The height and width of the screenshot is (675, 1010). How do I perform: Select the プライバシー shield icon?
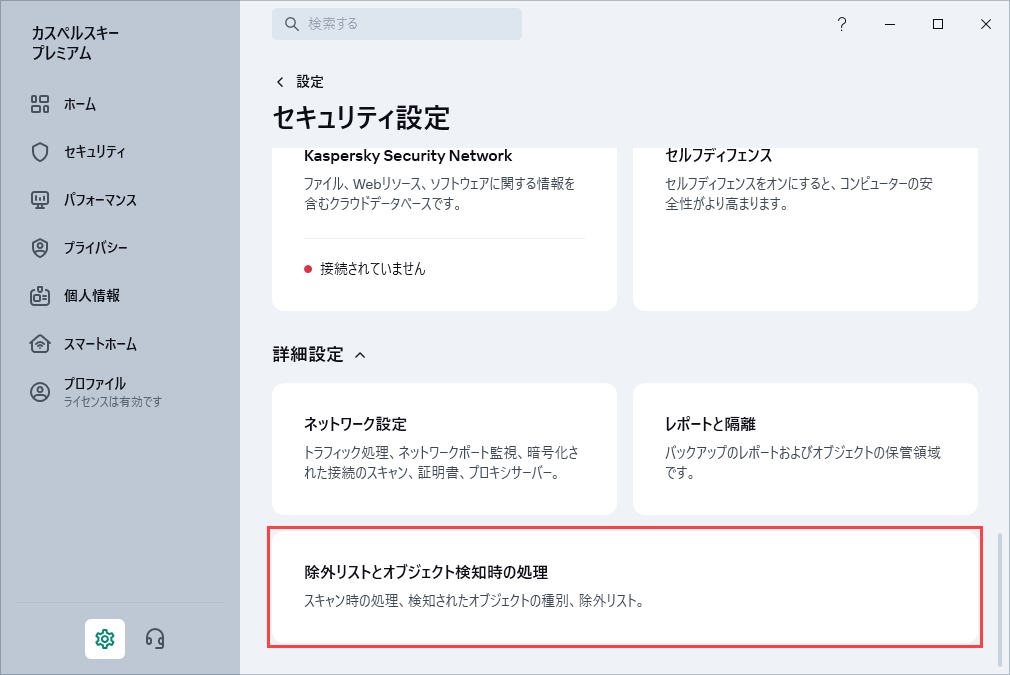(x=40, y=248)
